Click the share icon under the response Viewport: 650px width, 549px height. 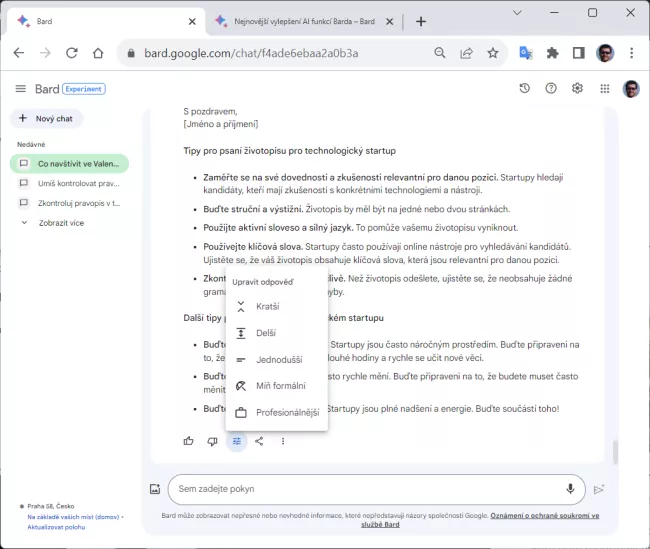(x=259, y=441)
